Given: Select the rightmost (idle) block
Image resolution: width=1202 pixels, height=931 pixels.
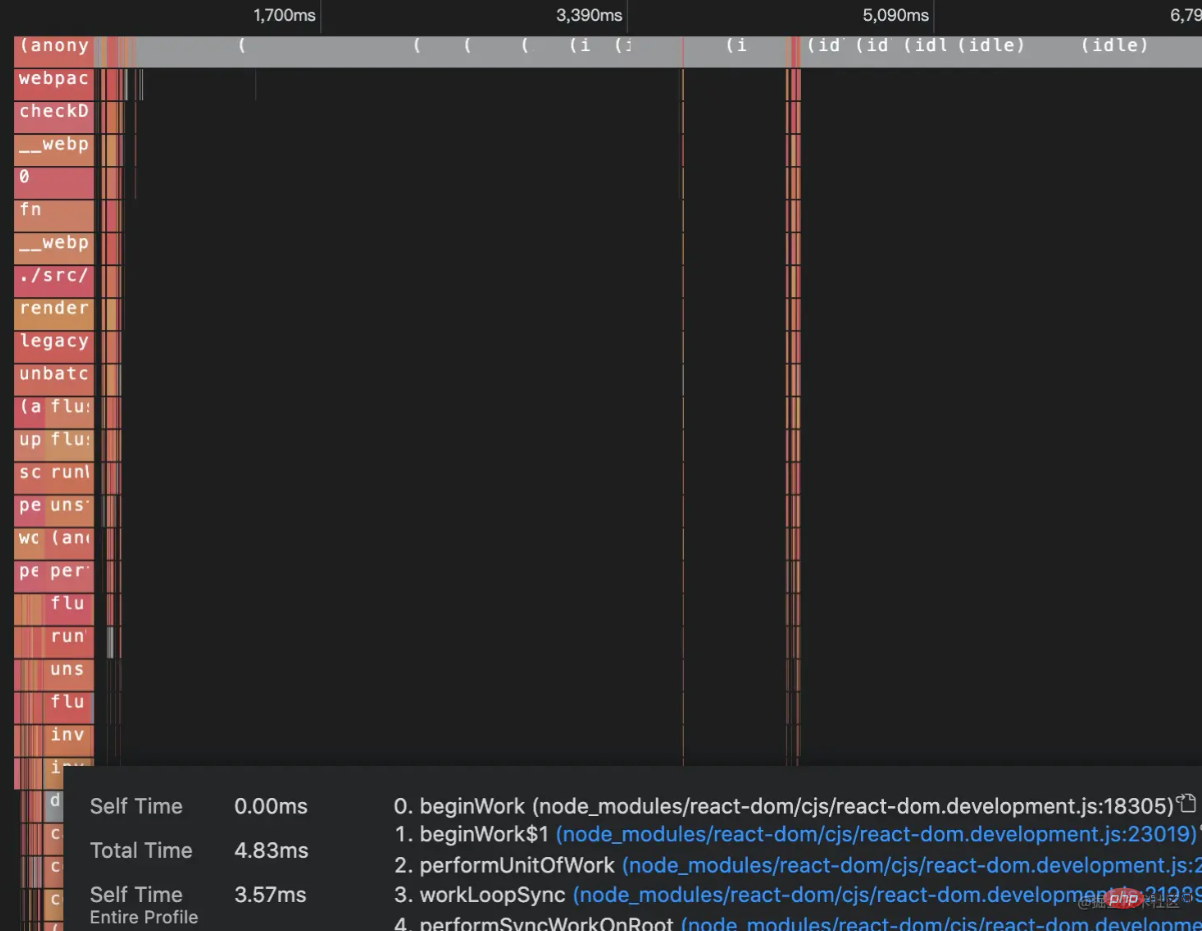Looking at the screenshot, I should tap(1115, 46).
